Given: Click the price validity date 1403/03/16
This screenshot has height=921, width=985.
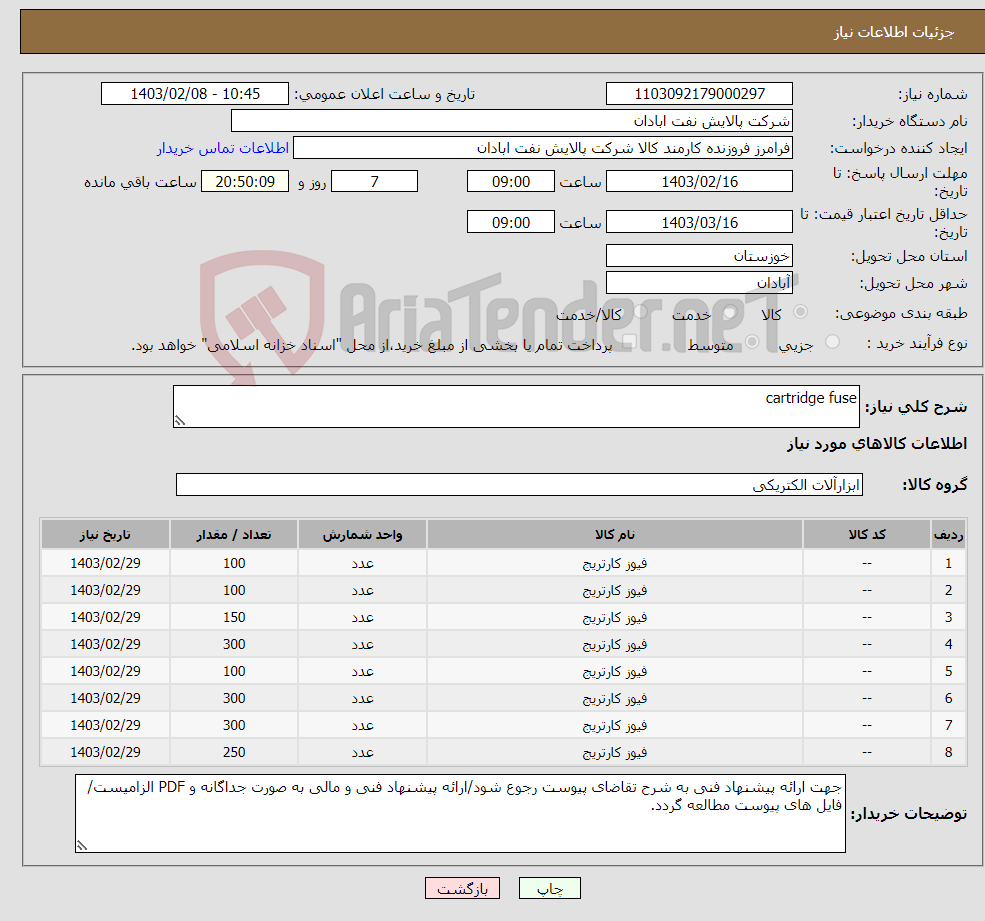Looking at the screenshot, I should [x=699, y=222].
